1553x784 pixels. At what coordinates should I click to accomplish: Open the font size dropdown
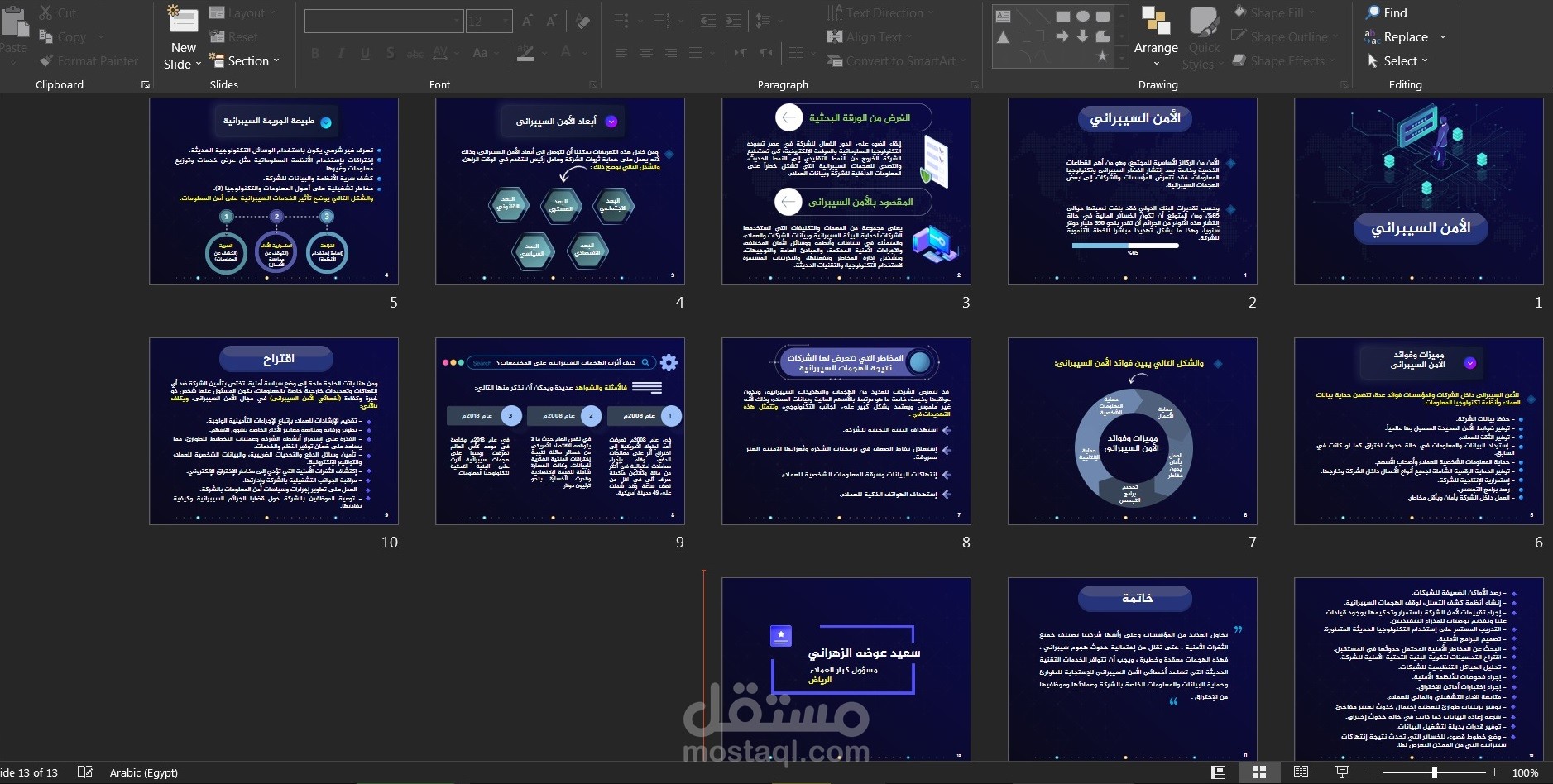coord(504,21)
